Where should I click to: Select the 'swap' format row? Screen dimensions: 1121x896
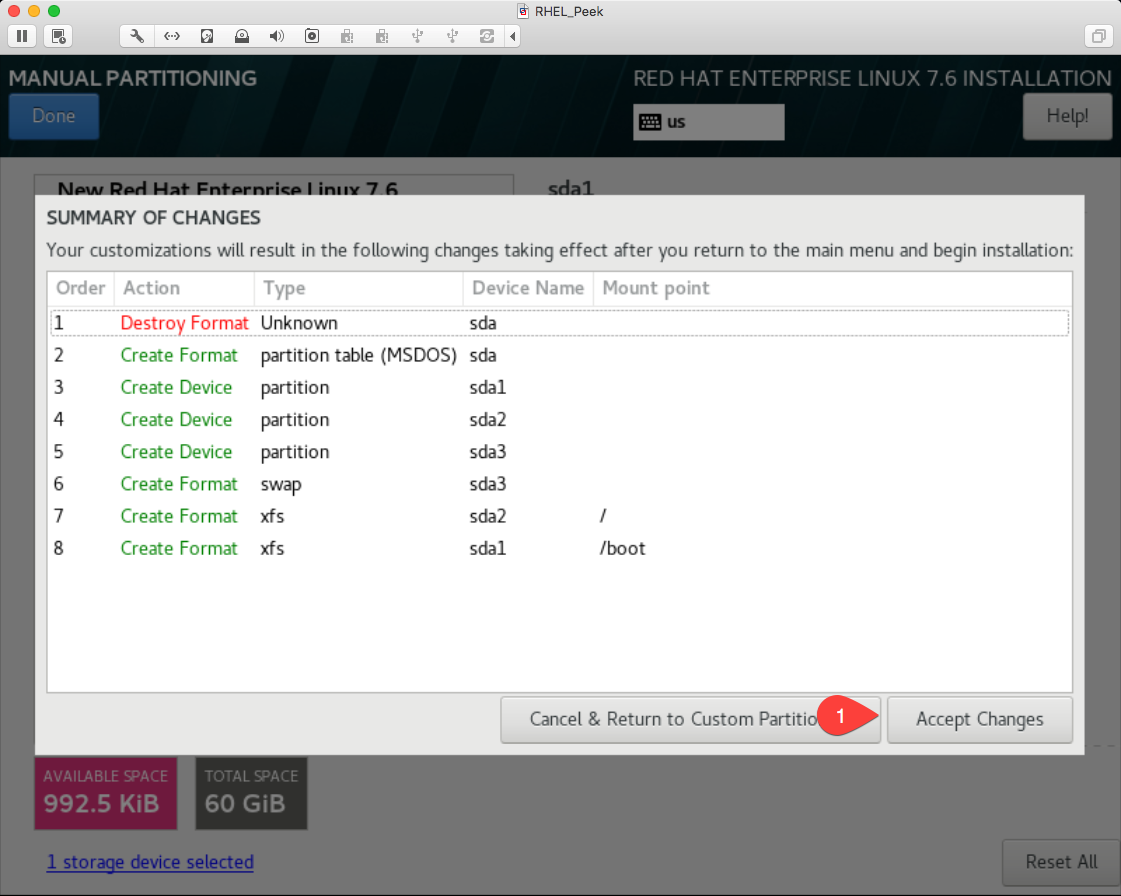click(560, 484)
